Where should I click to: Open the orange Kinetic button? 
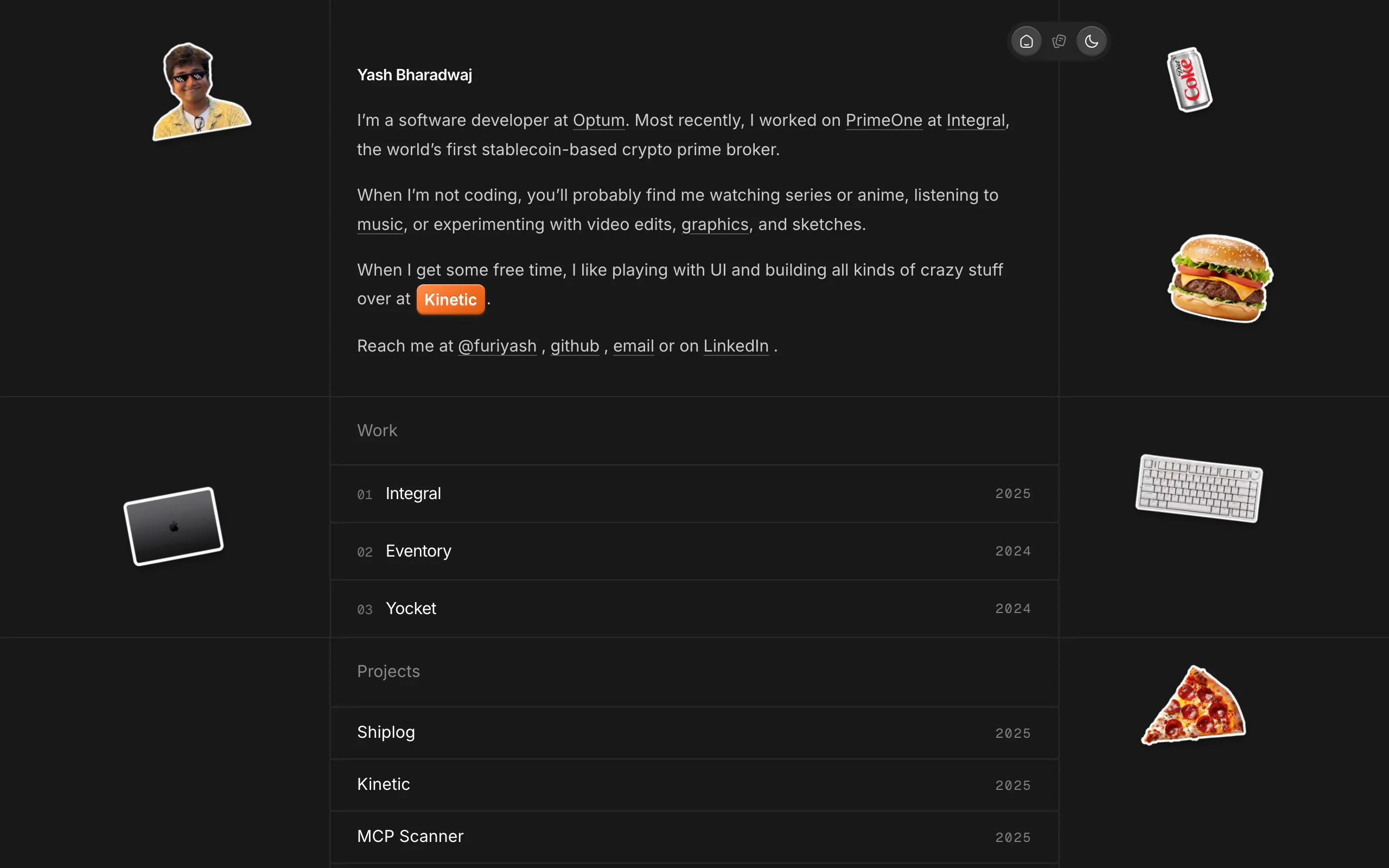click(x=450, y=299)
